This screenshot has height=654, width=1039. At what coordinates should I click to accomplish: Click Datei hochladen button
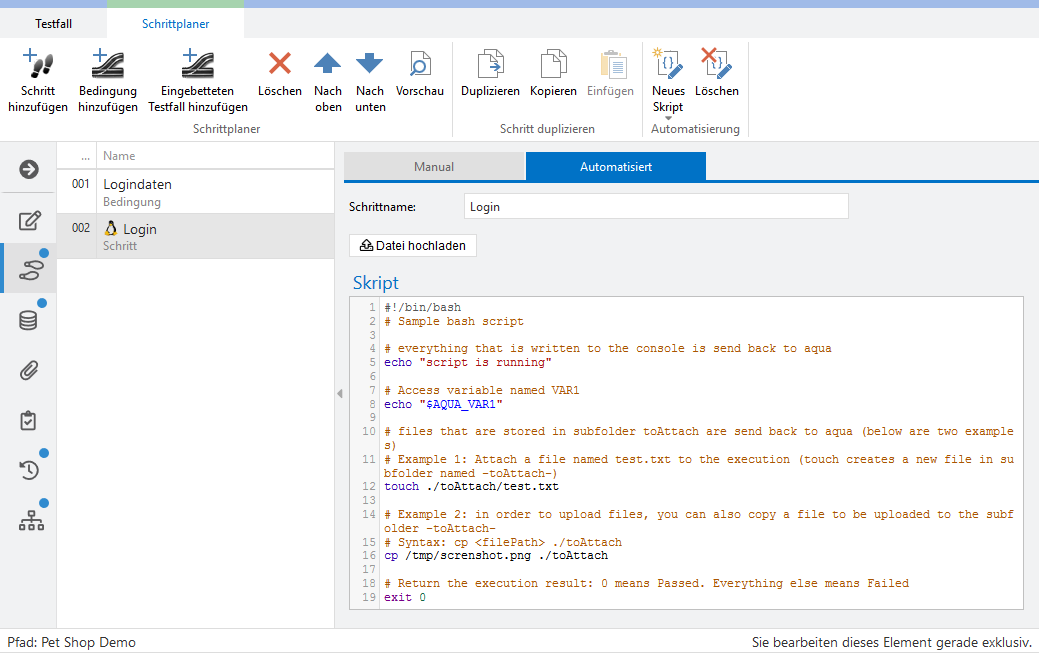(x=413, y=245)
